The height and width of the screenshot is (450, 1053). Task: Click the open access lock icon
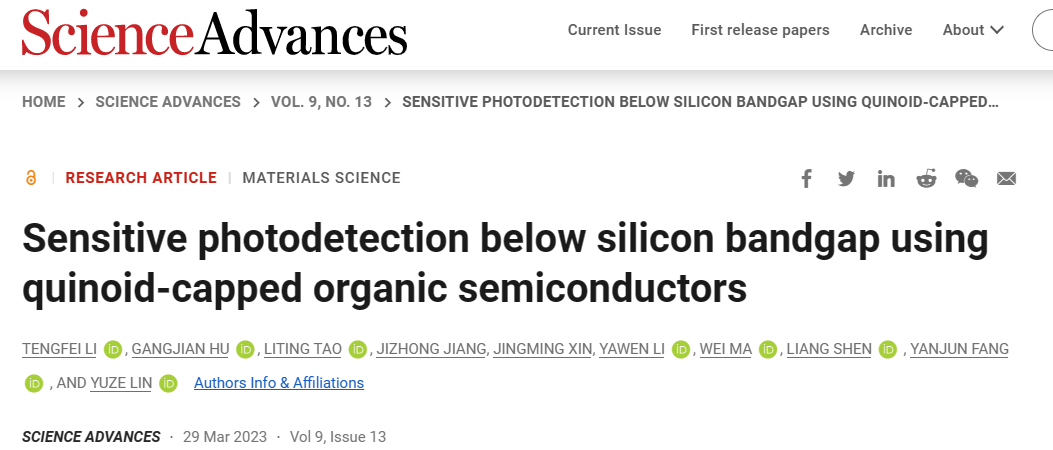click(30, 178)
